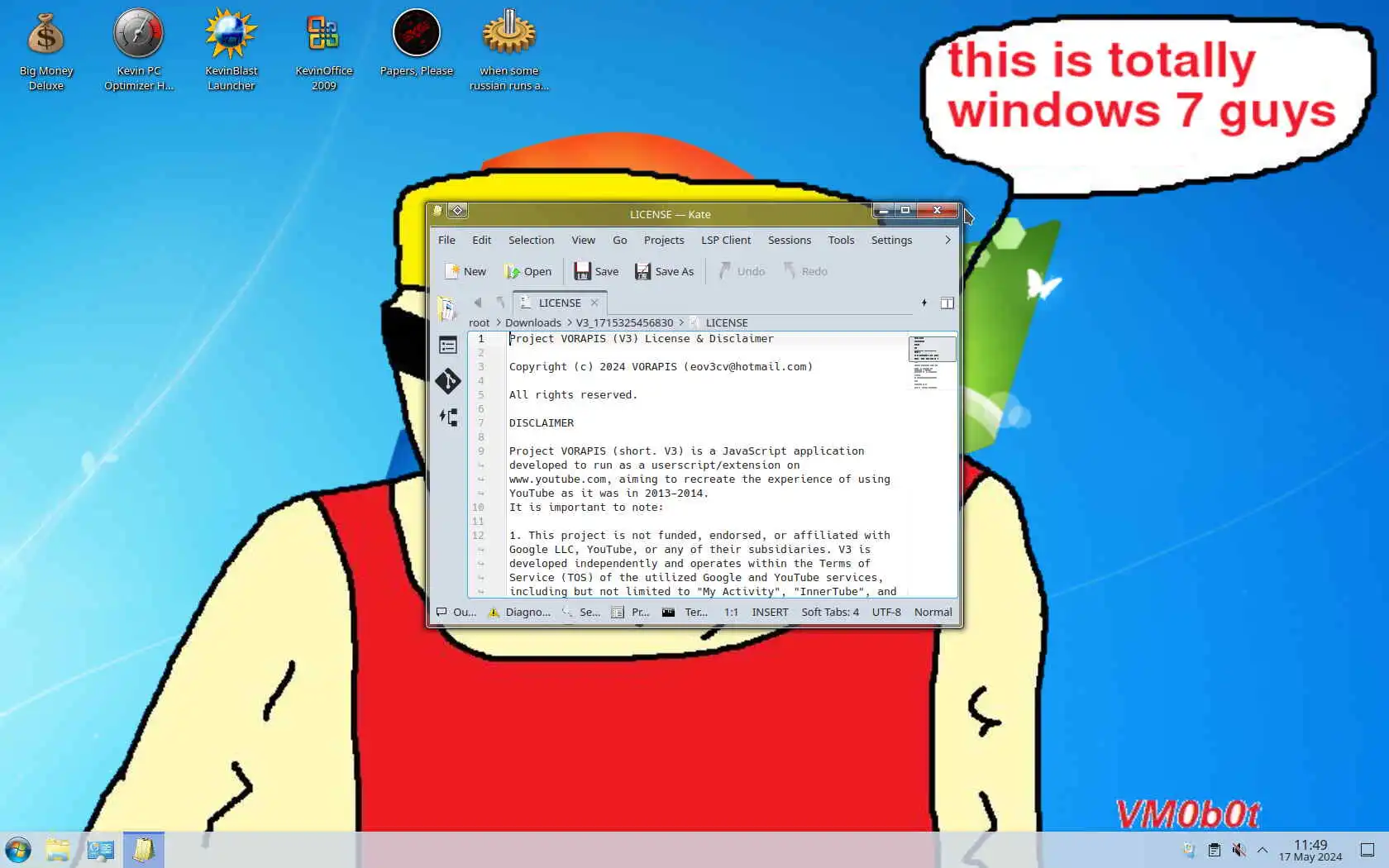
Task: Open the Projects menu
Action: point(664,240)
